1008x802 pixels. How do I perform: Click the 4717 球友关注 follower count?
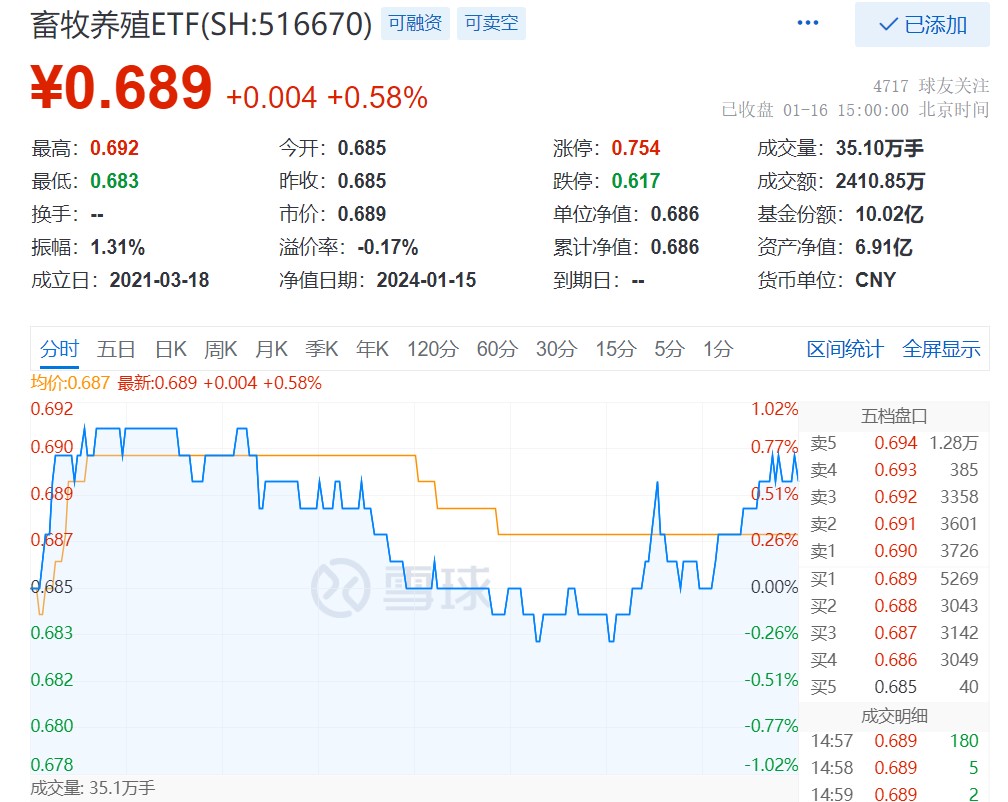931,85
